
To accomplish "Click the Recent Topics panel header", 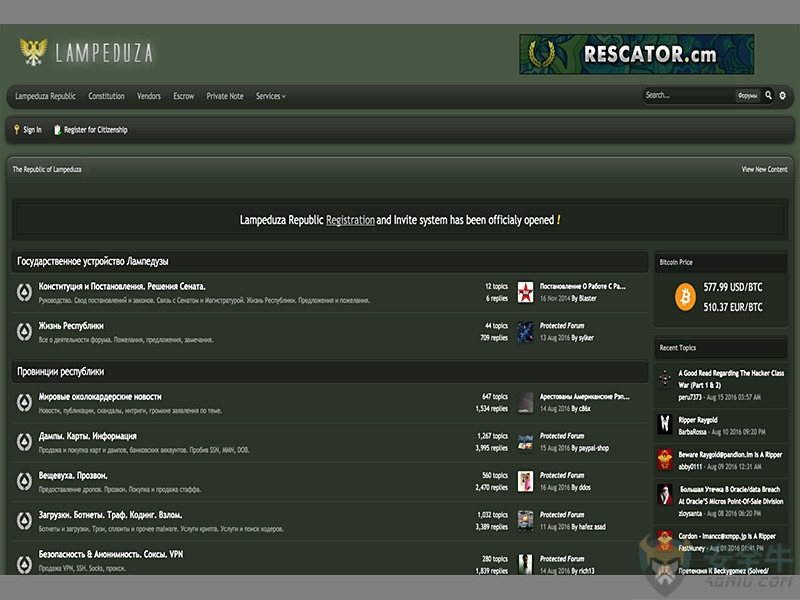I will click(721, 348).
